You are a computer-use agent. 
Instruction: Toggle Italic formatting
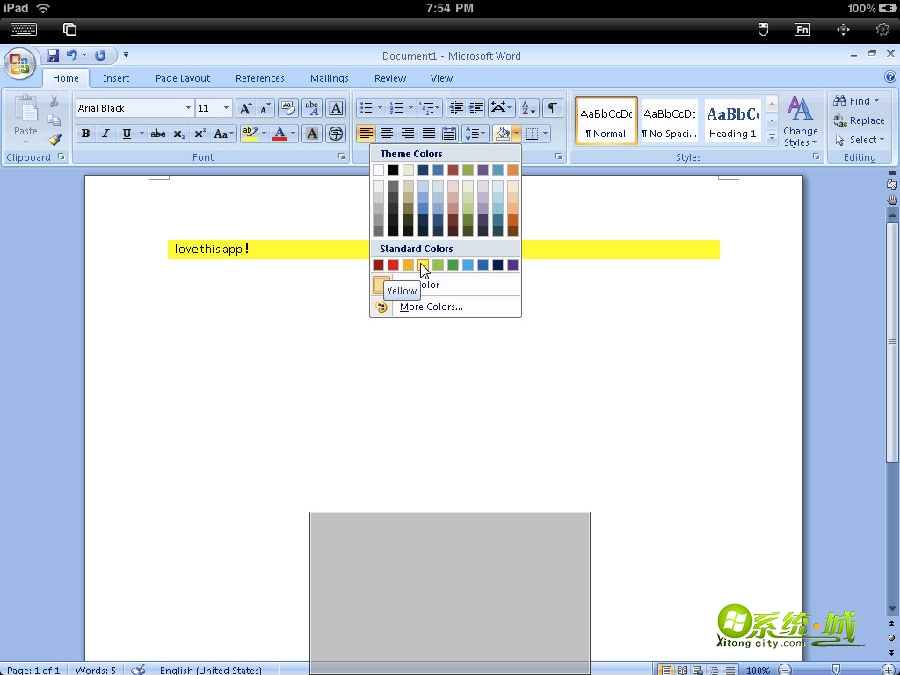105,134
